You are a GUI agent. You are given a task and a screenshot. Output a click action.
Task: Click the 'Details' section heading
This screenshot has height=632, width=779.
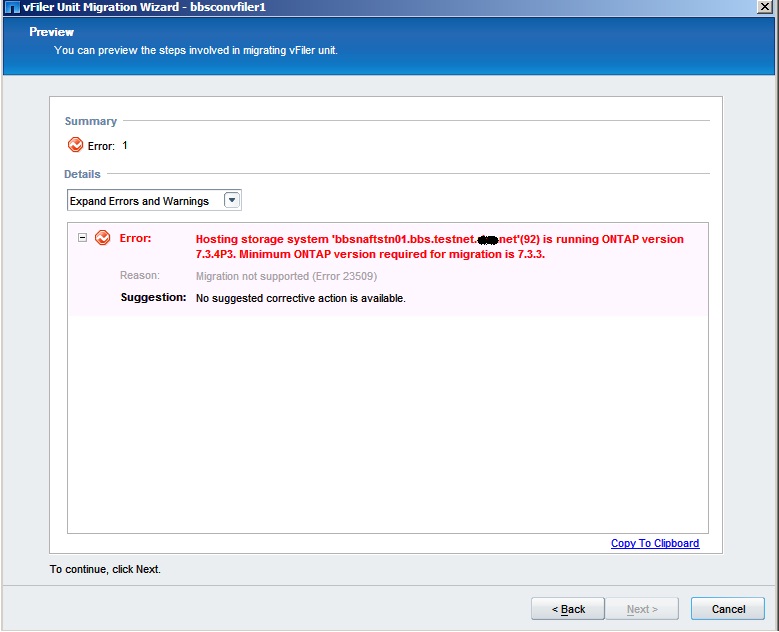coord(82,174)
